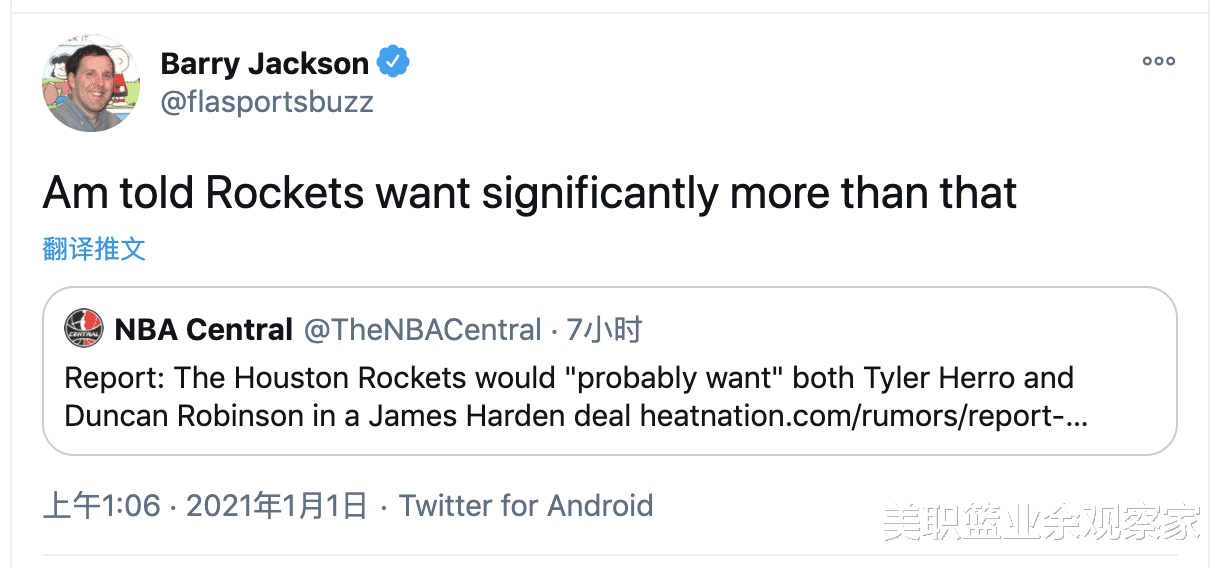Click the 美职篮业余观察家 watermark
This screenshot has height=568, width=1222.
click(x=1040, y=520)
